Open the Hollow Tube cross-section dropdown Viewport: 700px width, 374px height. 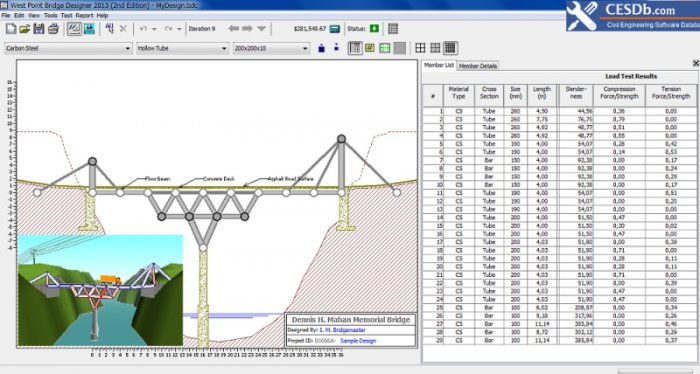pos(182,48)
